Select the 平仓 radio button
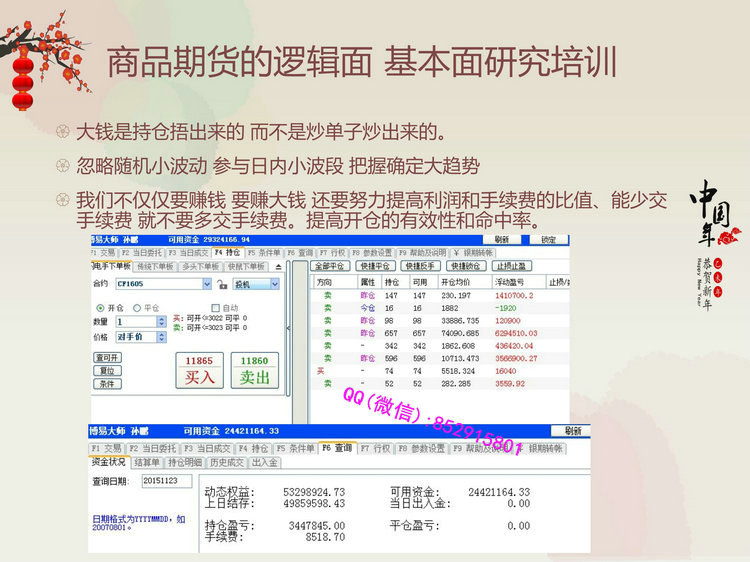 (x=136, y=308)
